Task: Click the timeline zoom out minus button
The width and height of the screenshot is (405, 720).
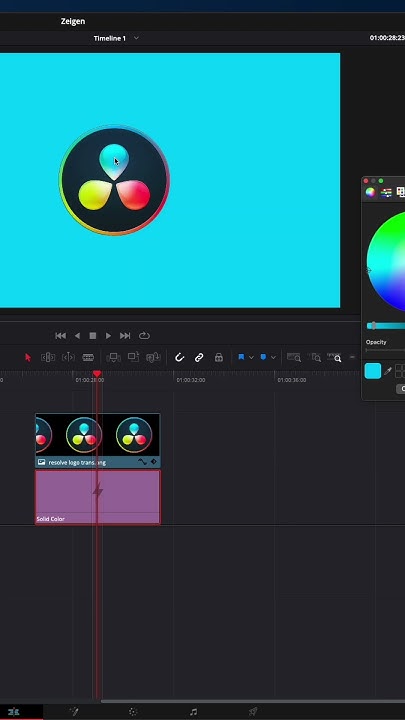Action: pos(353,357)
